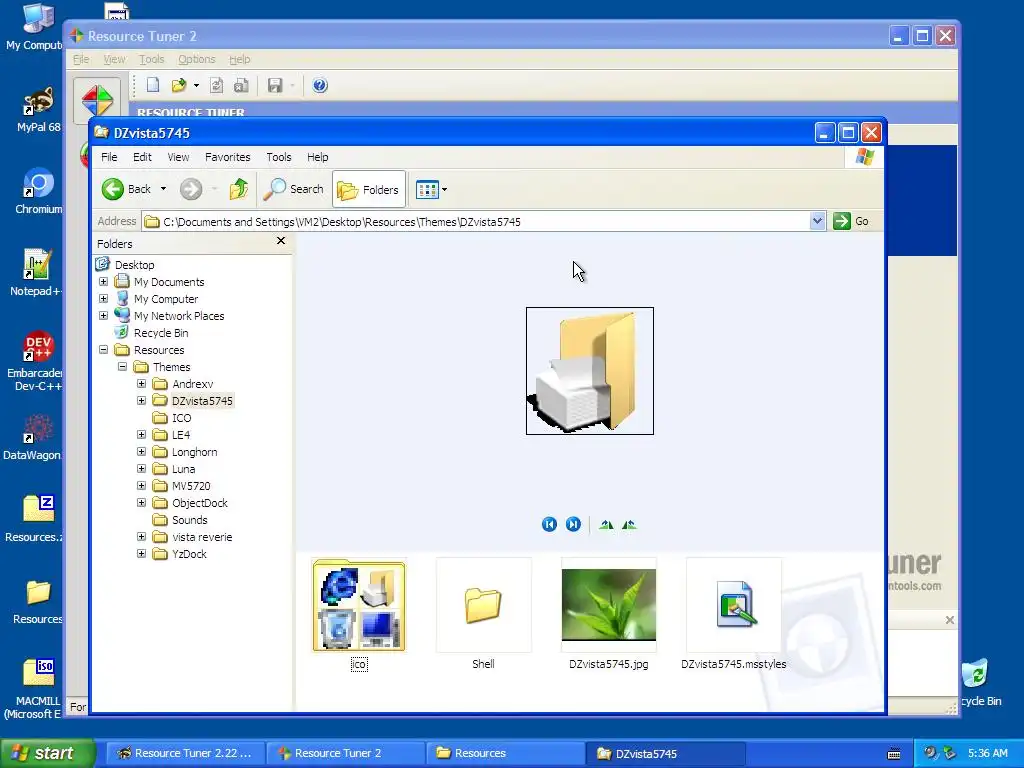Viewport: 1024px width, 768px height.
Task: Select the YzDock folder in tree
Action: [x=189, y=554]
